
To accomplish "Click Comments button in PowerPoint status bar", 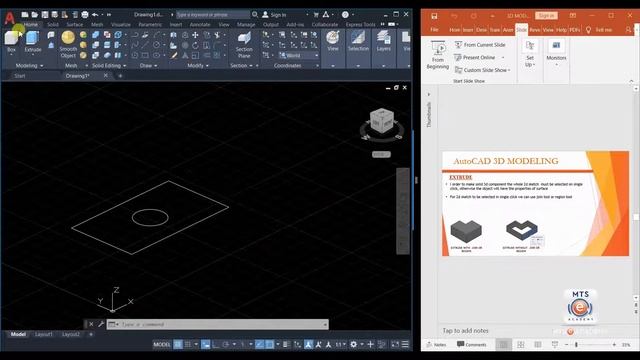I will coord(471,345).
